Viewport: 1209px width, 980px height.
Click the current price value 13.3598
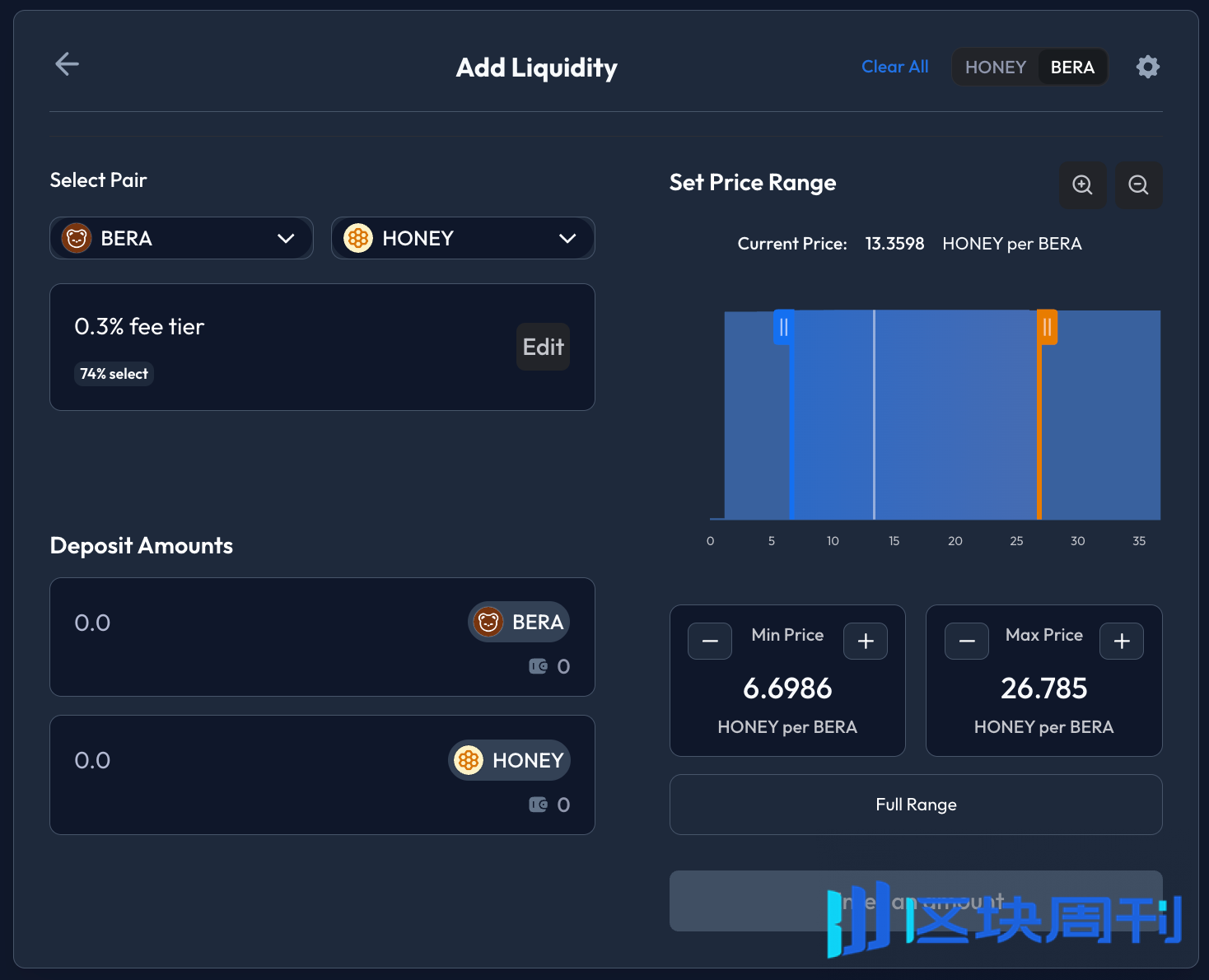point(894,244)
